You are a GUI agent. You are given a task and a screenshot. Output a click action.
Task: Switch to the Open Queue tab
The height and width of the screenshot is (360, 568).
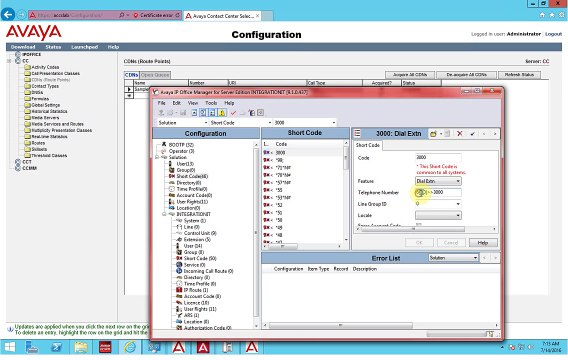coord(155,75)
